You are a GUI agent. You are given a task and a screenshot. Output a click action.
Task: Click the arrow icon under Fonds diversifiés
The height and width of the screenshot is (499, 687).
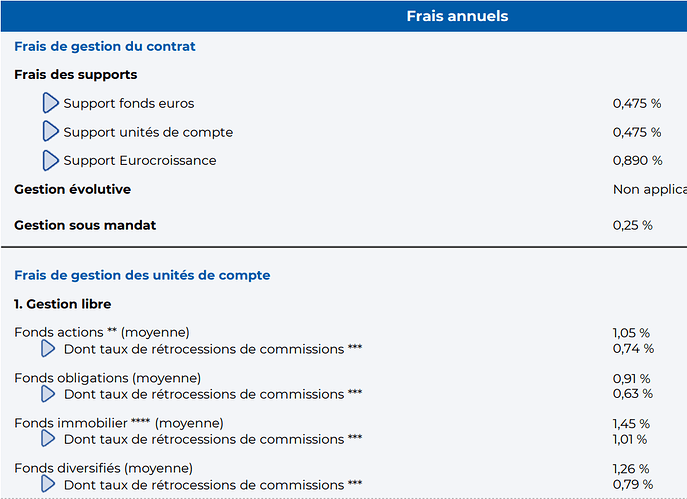pos(48,484)
